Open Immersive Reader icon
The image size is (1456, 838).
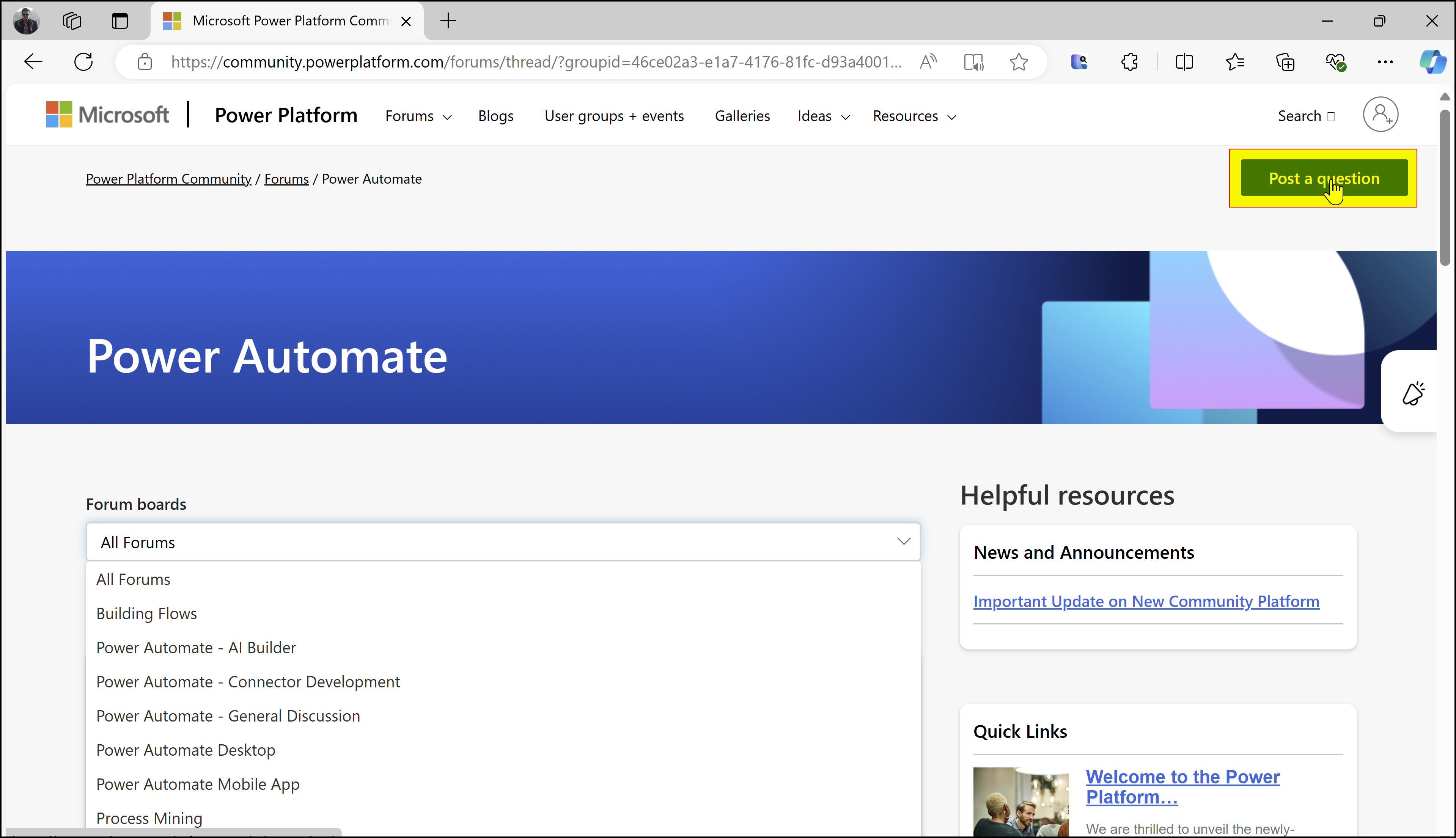[x=974, y=61]
